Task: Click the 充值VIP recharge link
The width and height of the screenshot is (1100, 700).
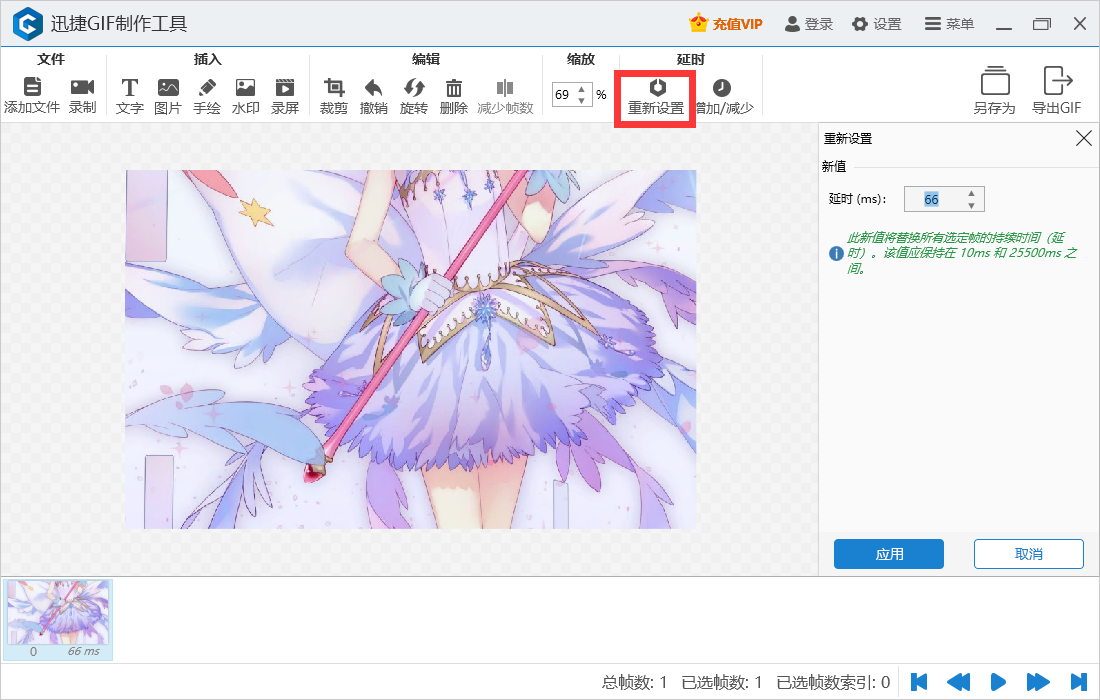Action: pos(726,24)
